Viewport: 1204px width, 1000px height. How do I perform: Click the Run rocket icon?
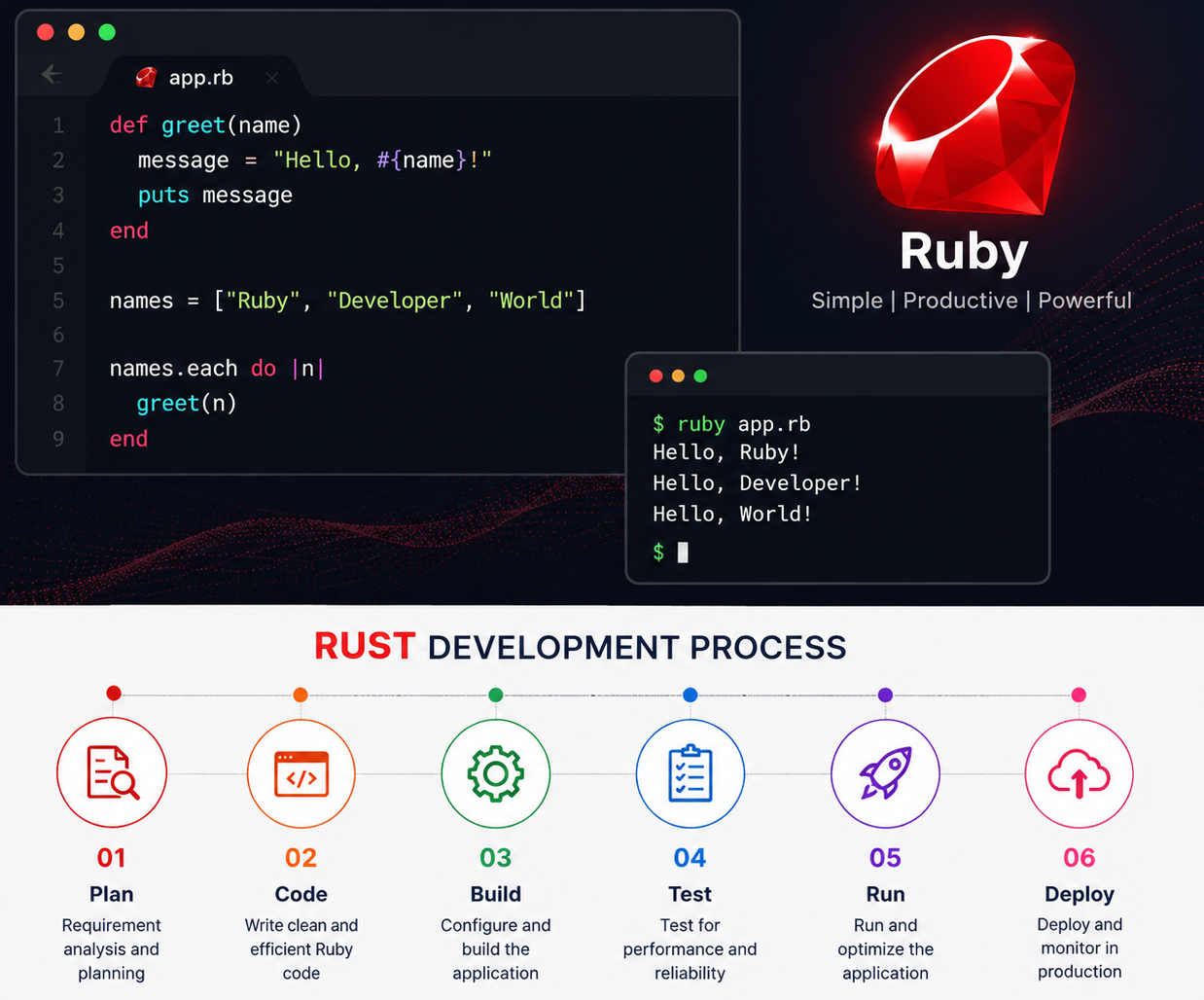885,773
